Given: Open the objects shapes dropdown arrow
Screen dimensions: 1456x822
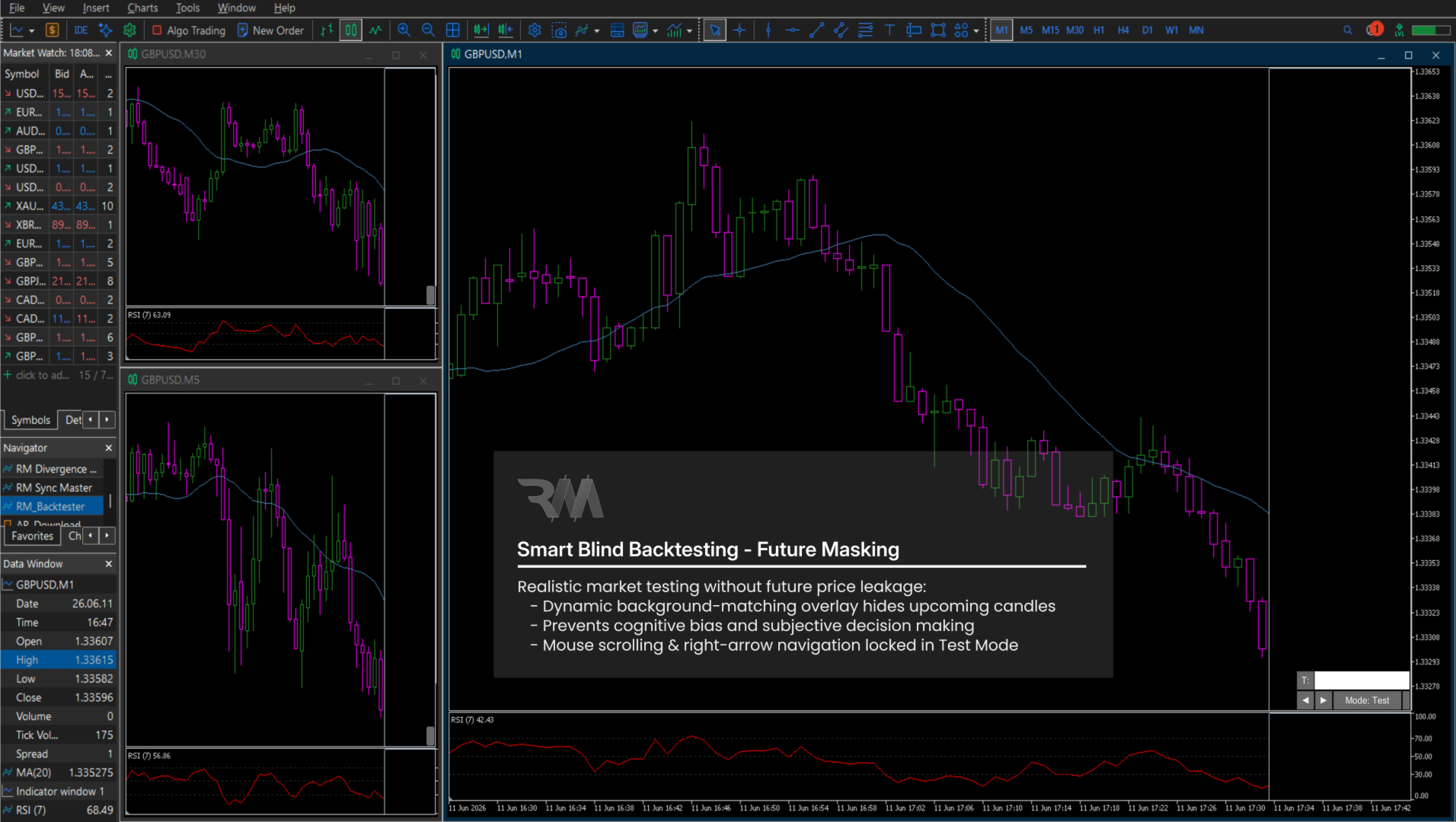Looking at the screenshot, I should [976, 31].
